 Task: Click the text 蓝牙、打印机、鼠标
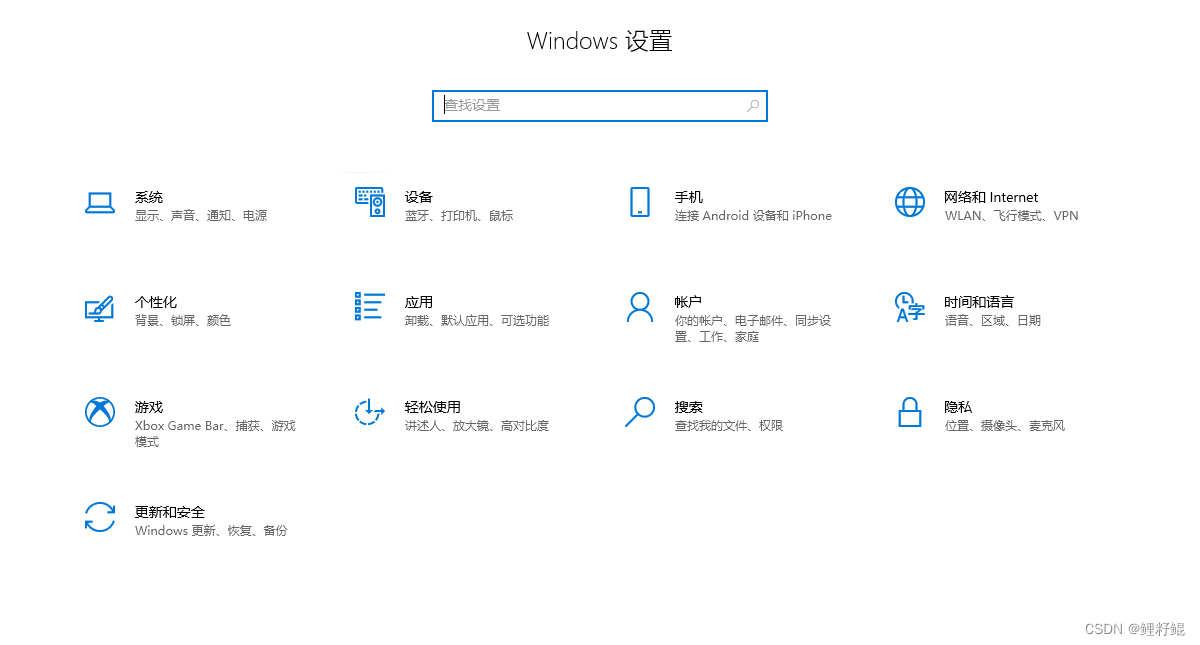coord(459,216)
